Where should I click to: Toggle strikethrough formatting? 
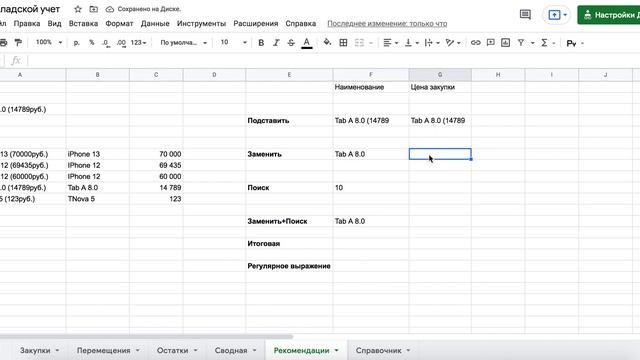click(291, 42)
